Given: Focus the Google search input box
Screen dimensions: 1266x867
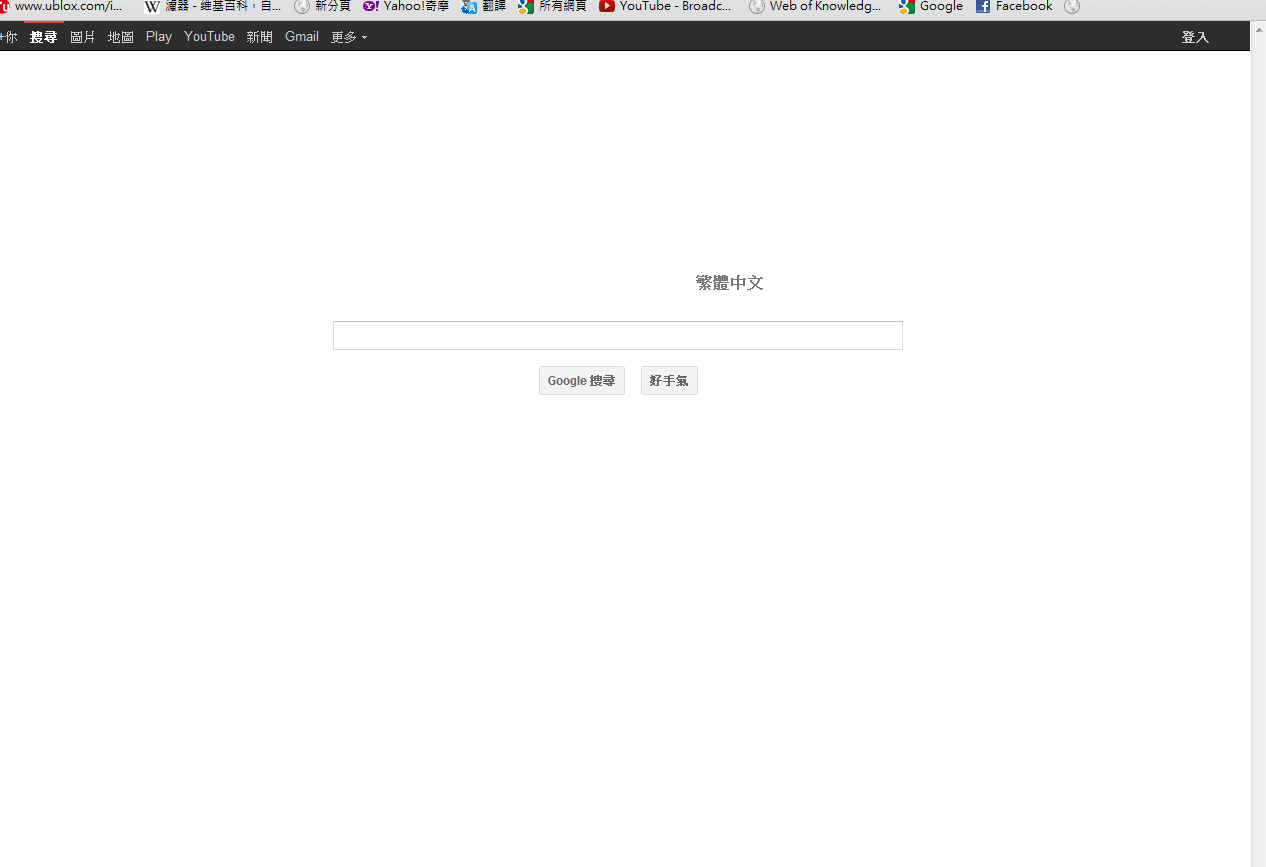Looking at the screenshot, I should tap(618, 335).
